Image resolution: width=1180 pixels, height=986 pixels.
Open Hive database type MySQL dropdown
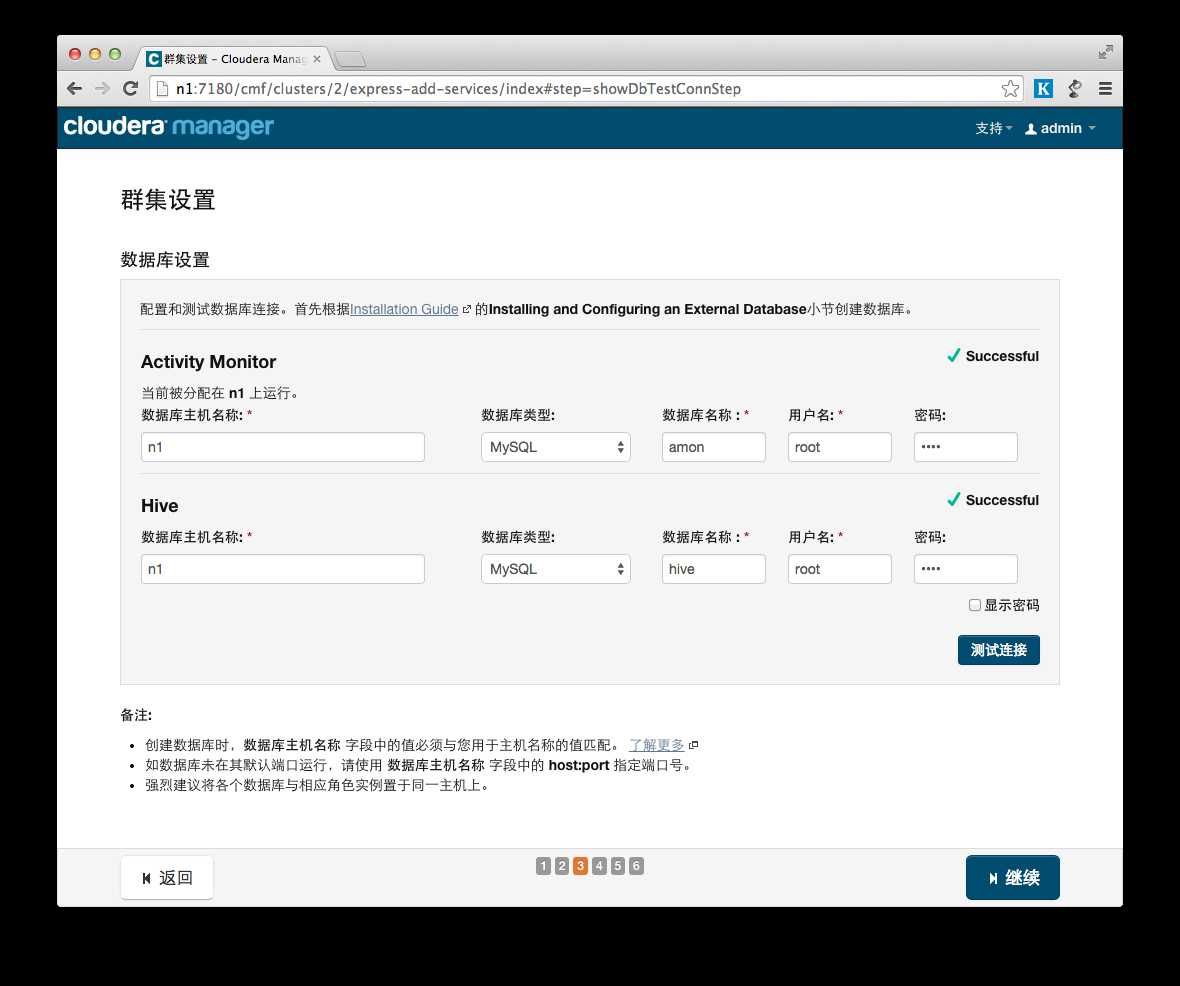tap(555, 569)
